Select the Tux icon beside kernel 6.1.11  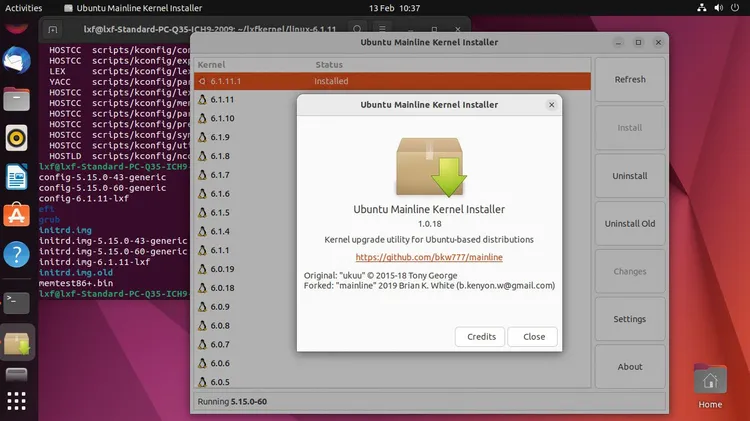(x=202, y=100)
